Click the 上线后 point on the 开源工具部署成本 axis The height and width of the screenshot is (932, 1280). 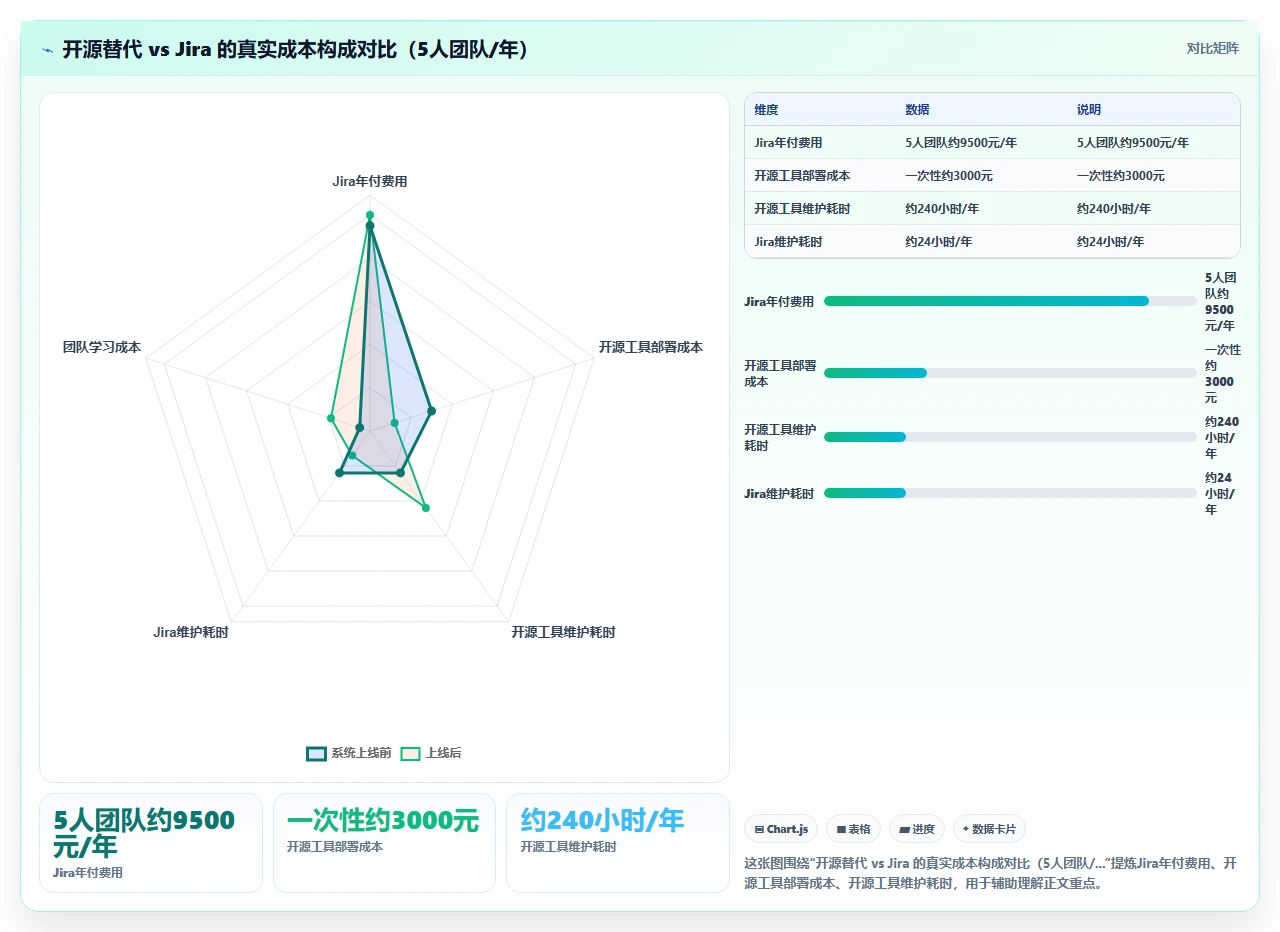pos(394,423)
